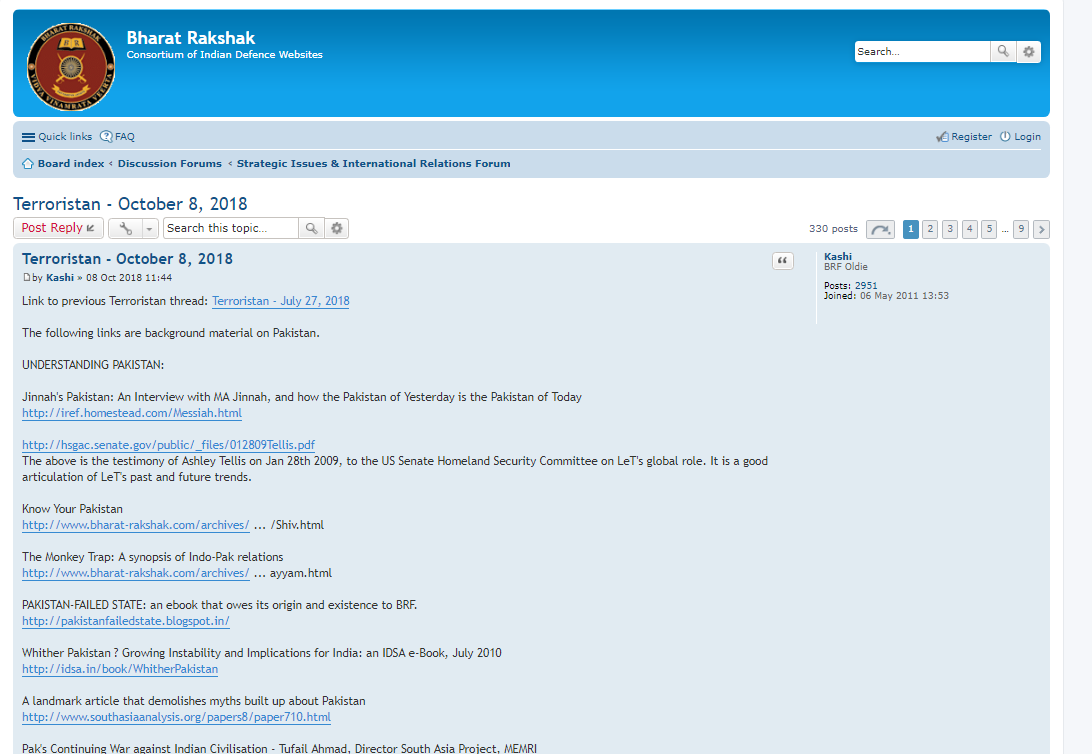
Task: Click the Register link
Action: [x=965, y=136]
